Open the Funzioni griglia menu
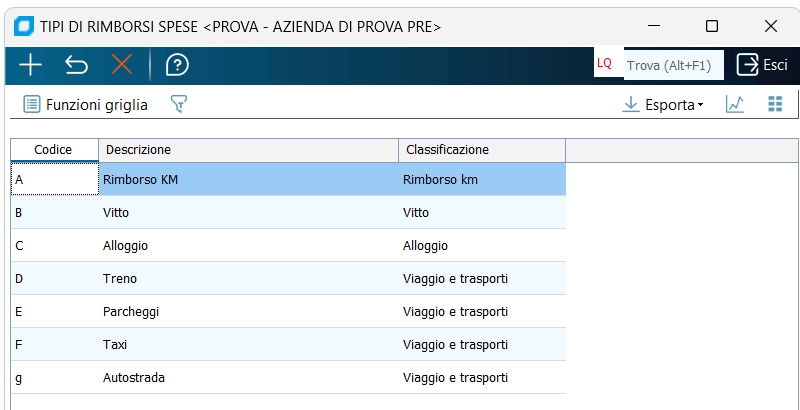 click(86, 104)
